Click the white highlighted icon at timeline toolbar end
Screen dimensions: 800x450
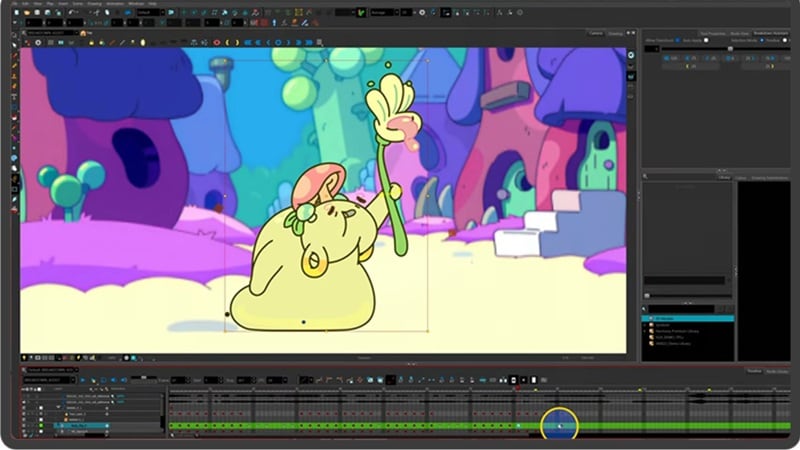click(x=534, y=380)
